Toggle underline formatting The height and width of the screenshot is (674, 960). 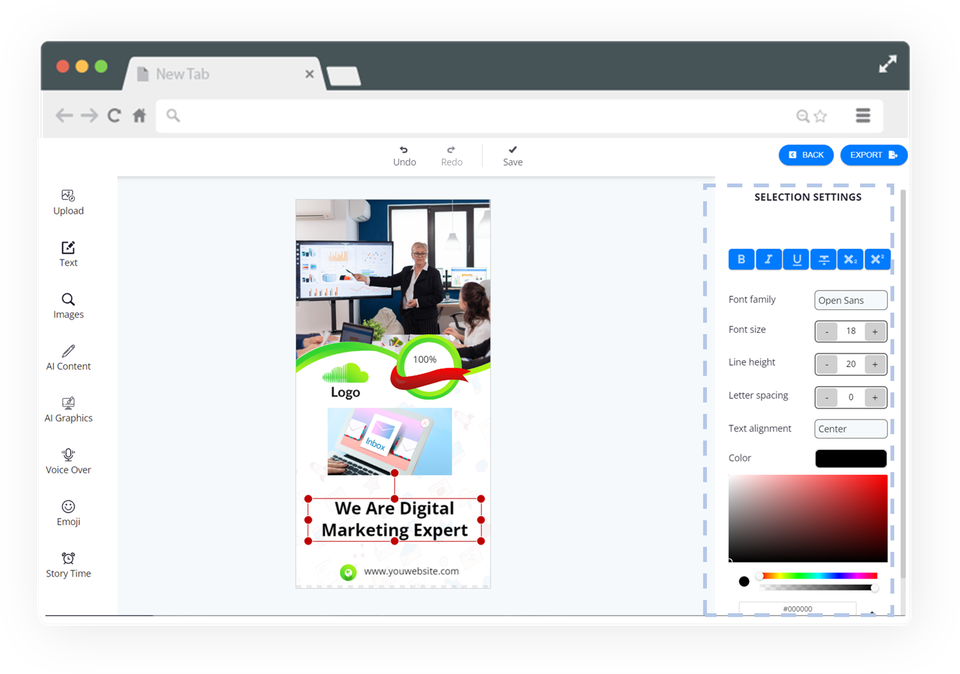point(796,259)
